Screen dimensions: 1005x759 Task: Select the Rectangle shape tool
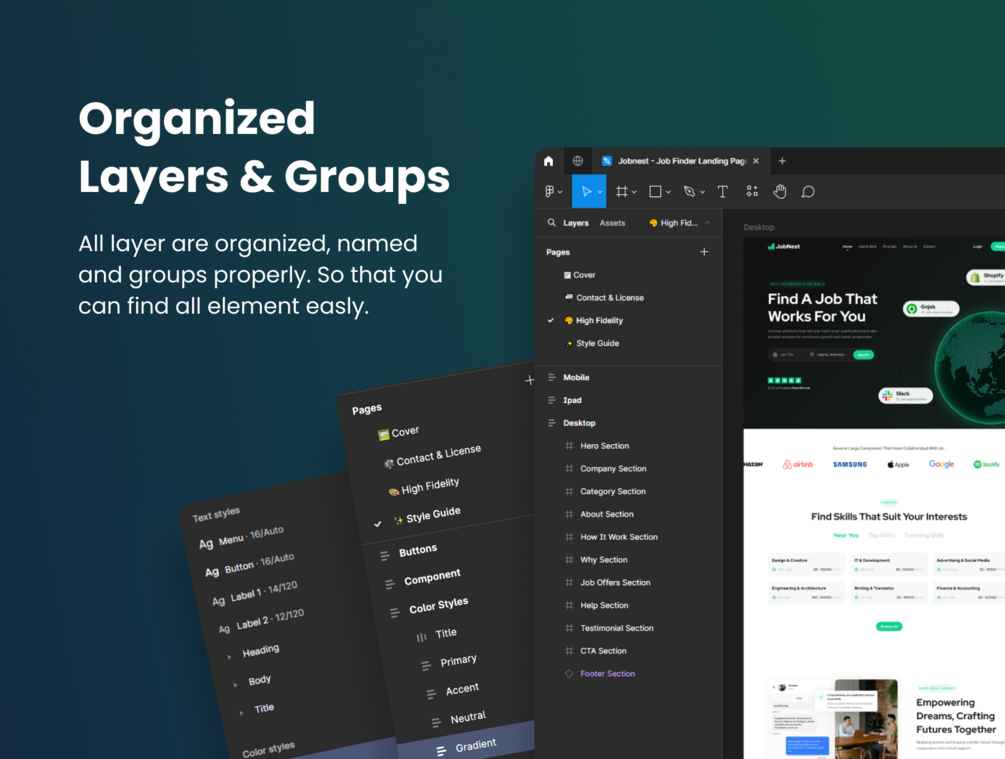pos(655,191)
